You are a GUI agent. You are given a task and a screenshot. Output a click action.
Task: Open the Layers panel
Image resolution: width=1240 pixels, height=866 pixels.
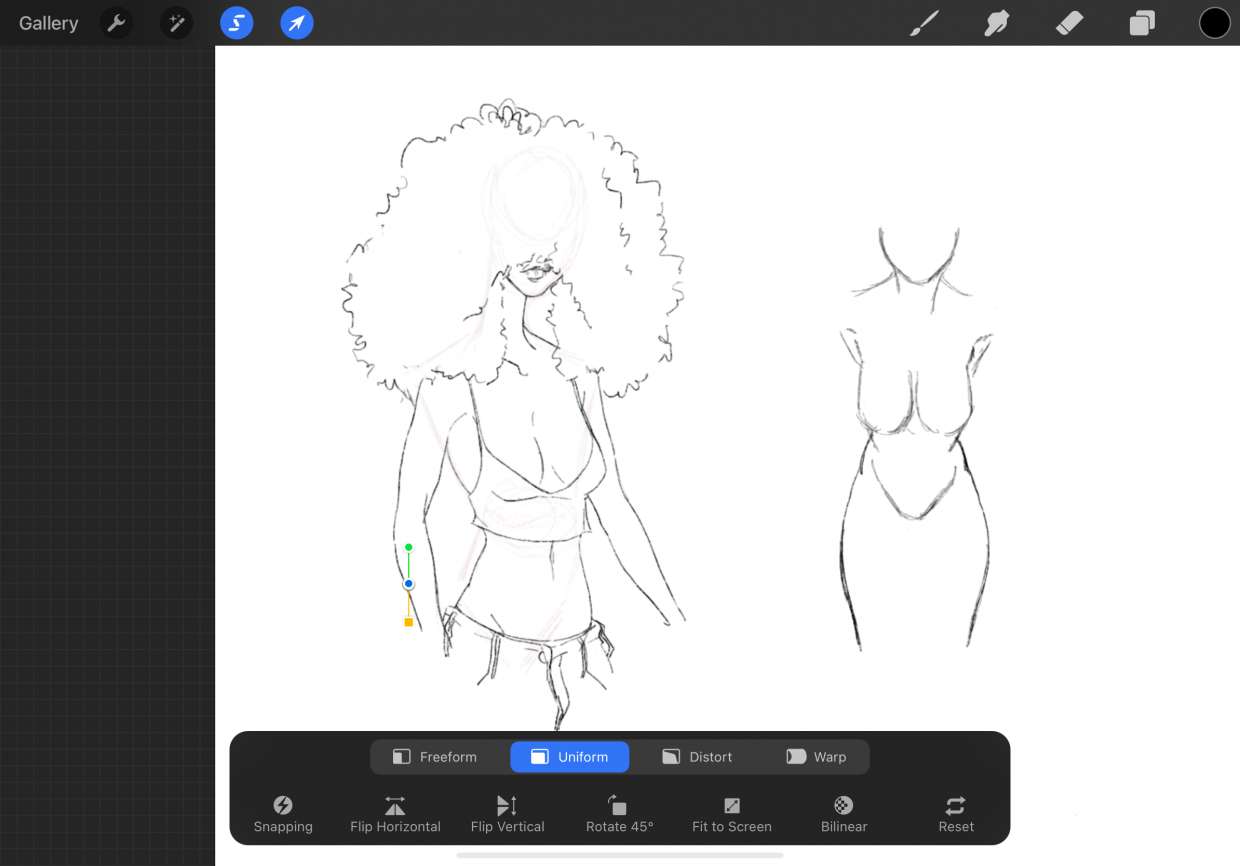coord(1142,23)
